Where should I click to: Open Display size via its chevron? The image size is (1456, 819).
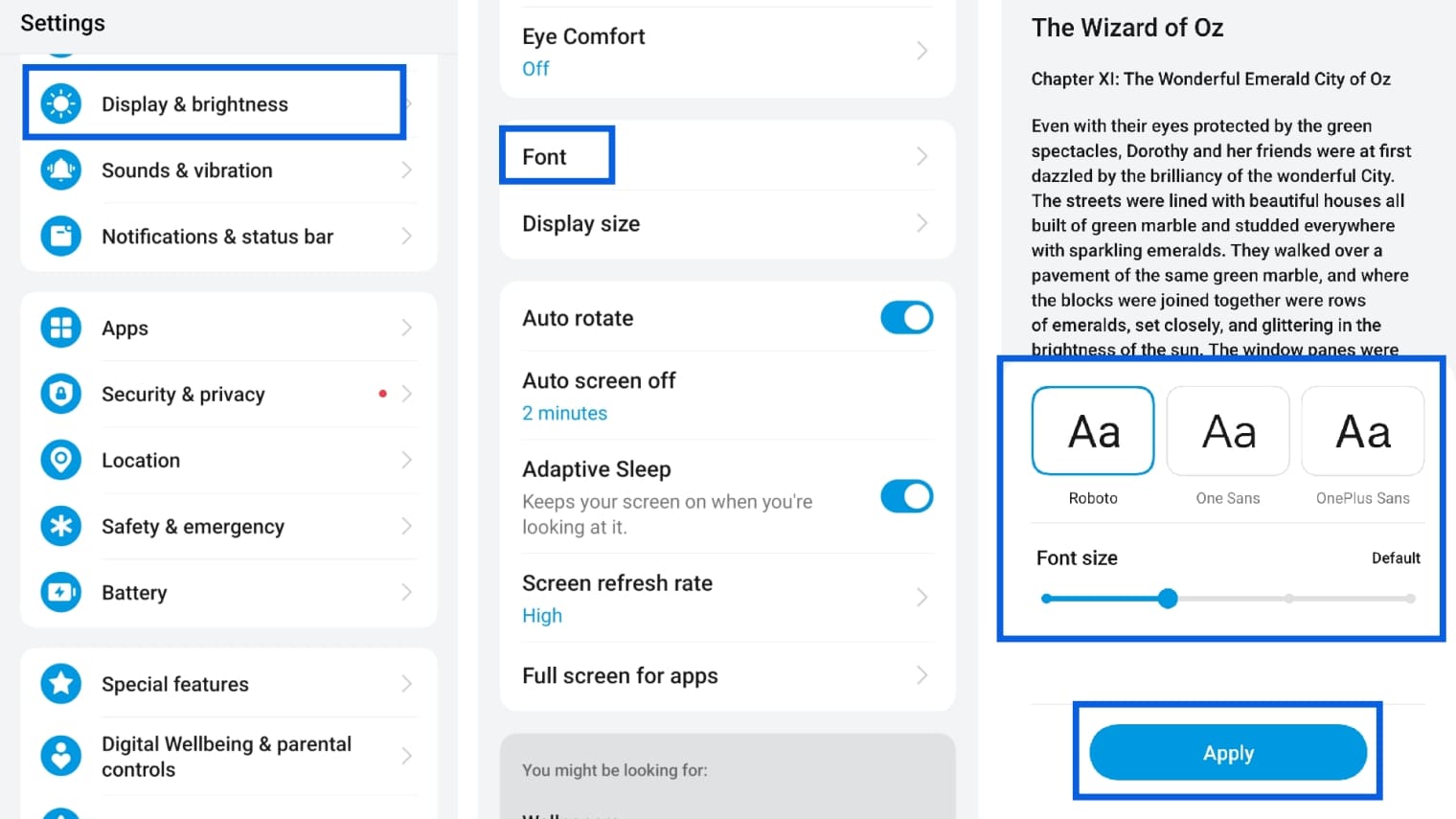pos(921,223)
